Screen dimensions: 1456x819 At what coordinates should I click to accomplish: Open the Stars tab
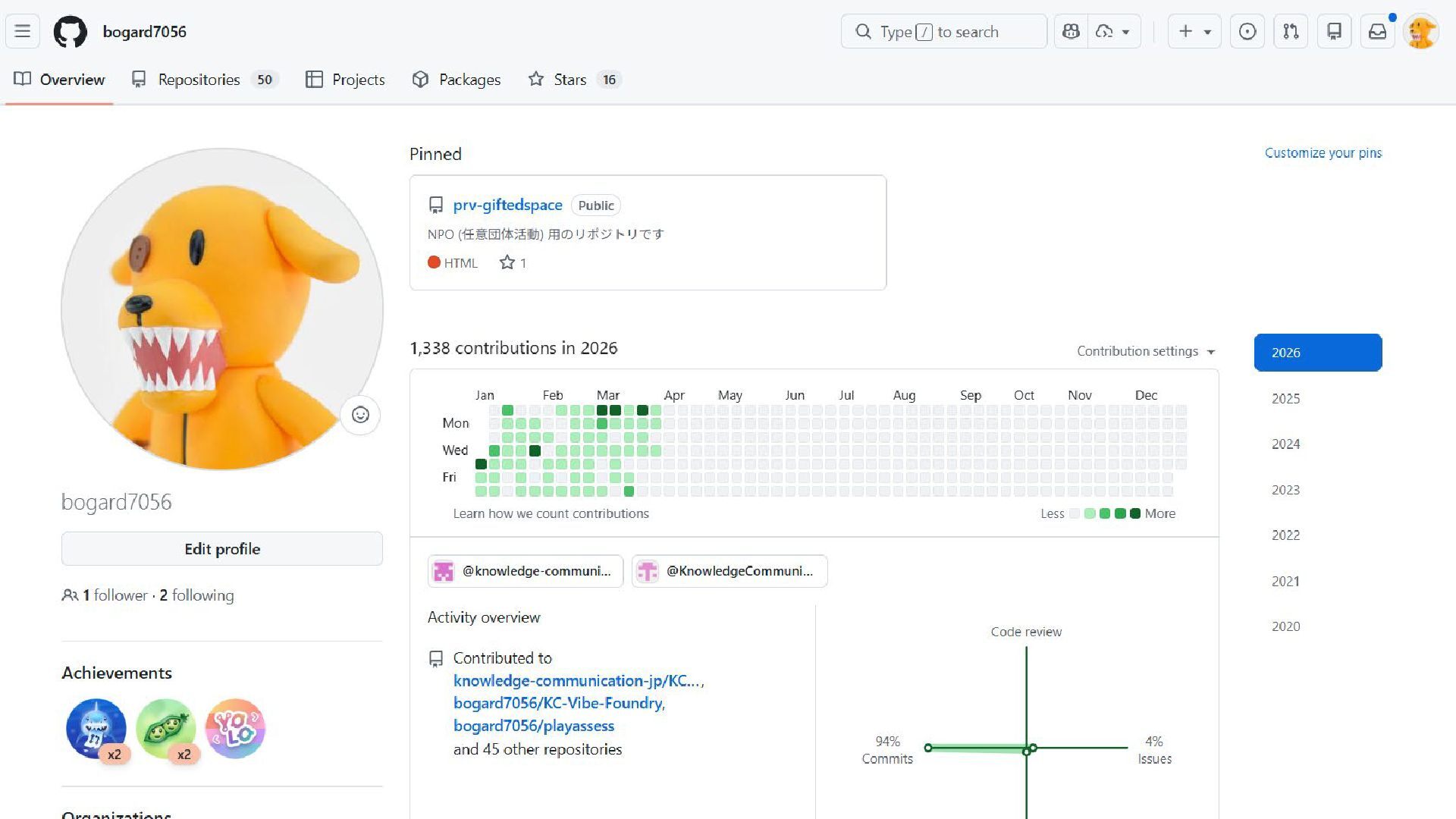click(570, 80)
